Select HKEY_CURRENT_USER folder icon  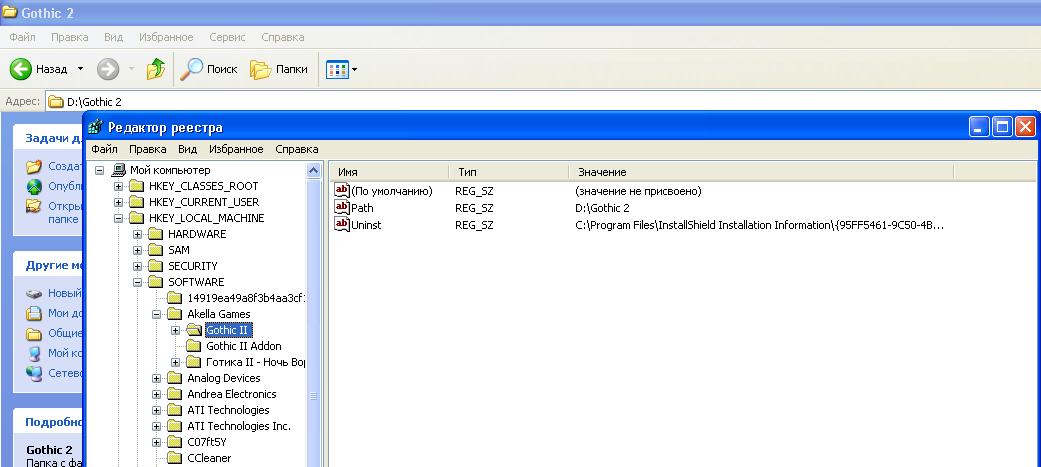point(136,202)
